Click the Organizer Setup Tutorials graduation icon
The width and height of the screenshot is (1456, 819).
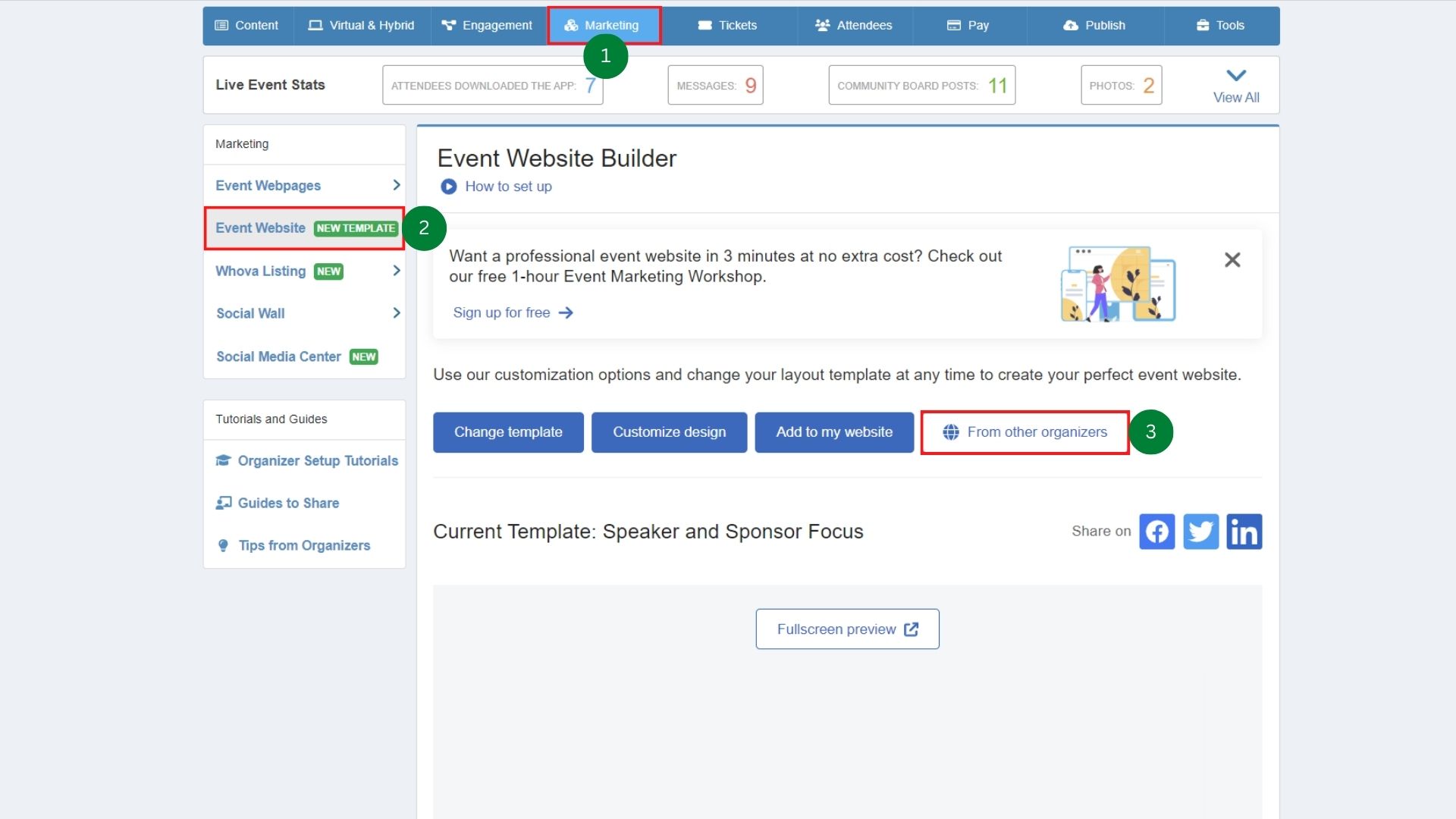(x=223, y=460)
